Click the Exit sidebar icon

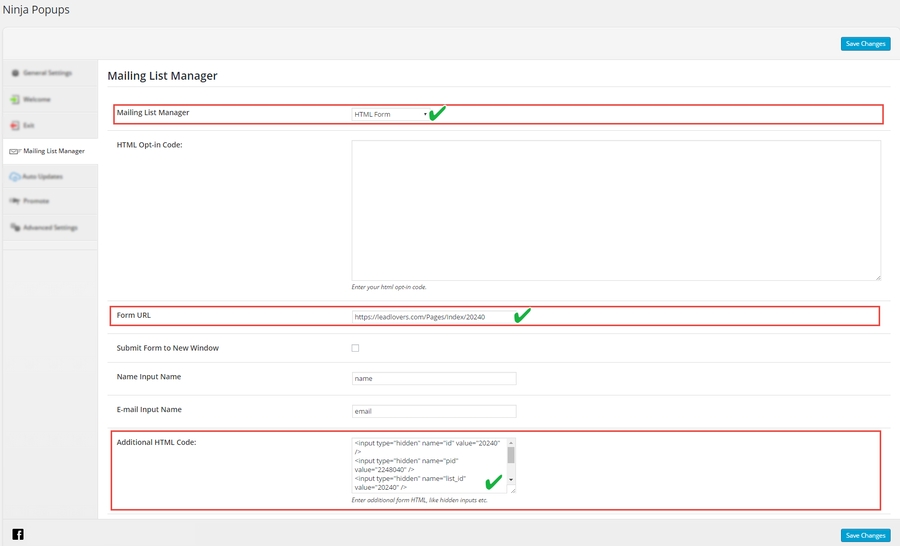[15, 125]
